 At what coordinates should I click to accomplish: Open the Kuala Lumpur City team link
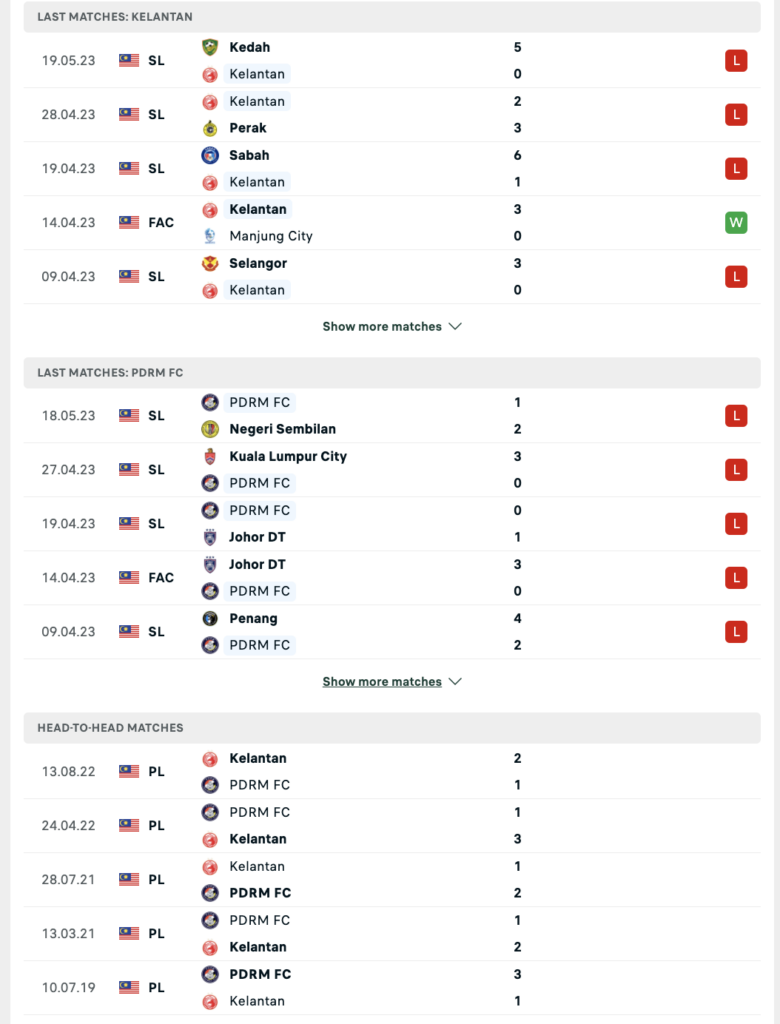(x=288, y=456)
